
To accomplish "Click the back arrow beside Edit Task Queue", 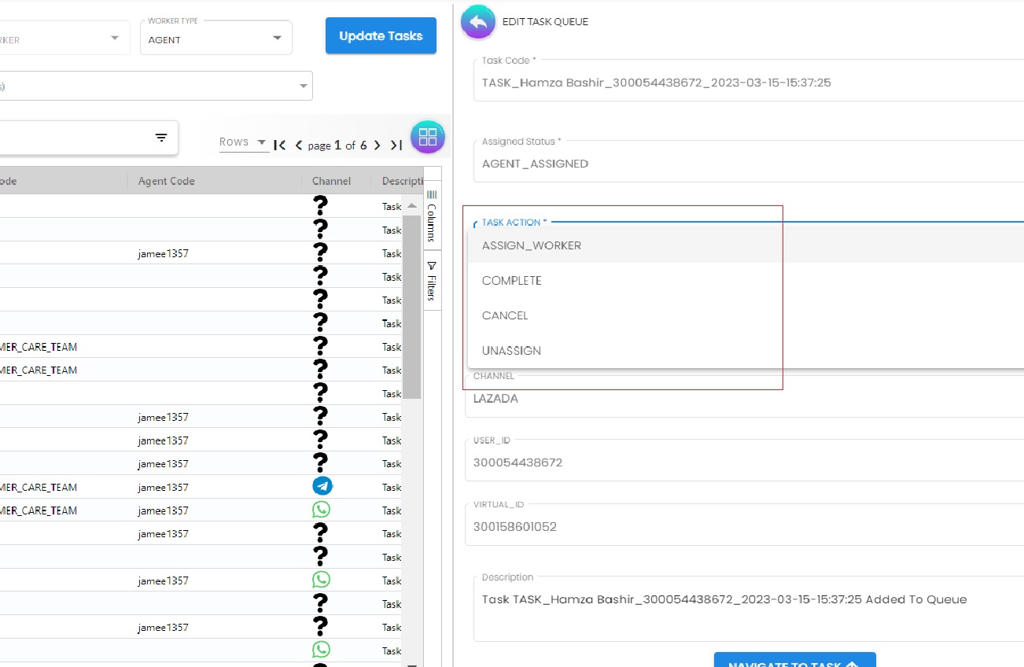I will point(478,21).
